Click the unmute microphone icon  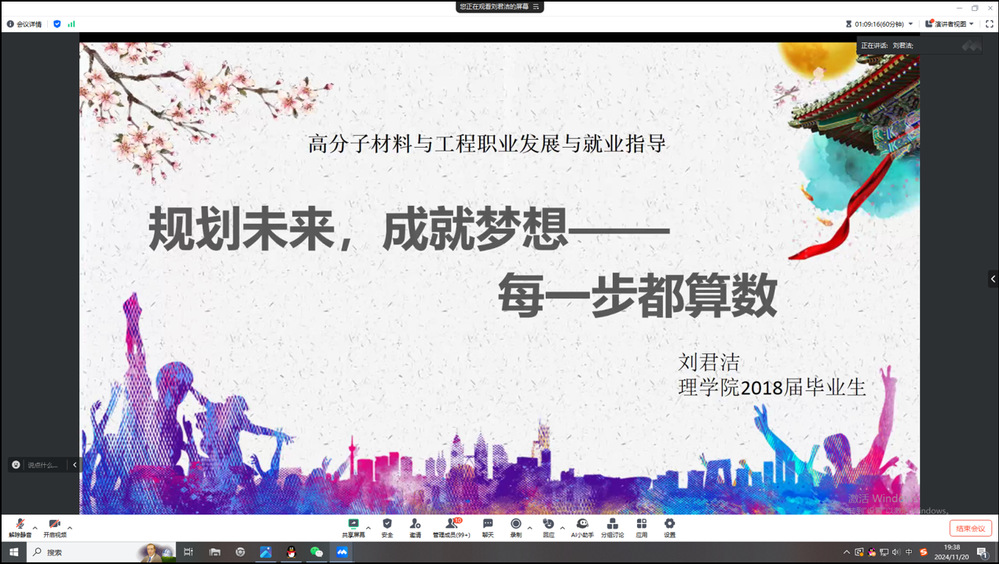coord(19,525)
